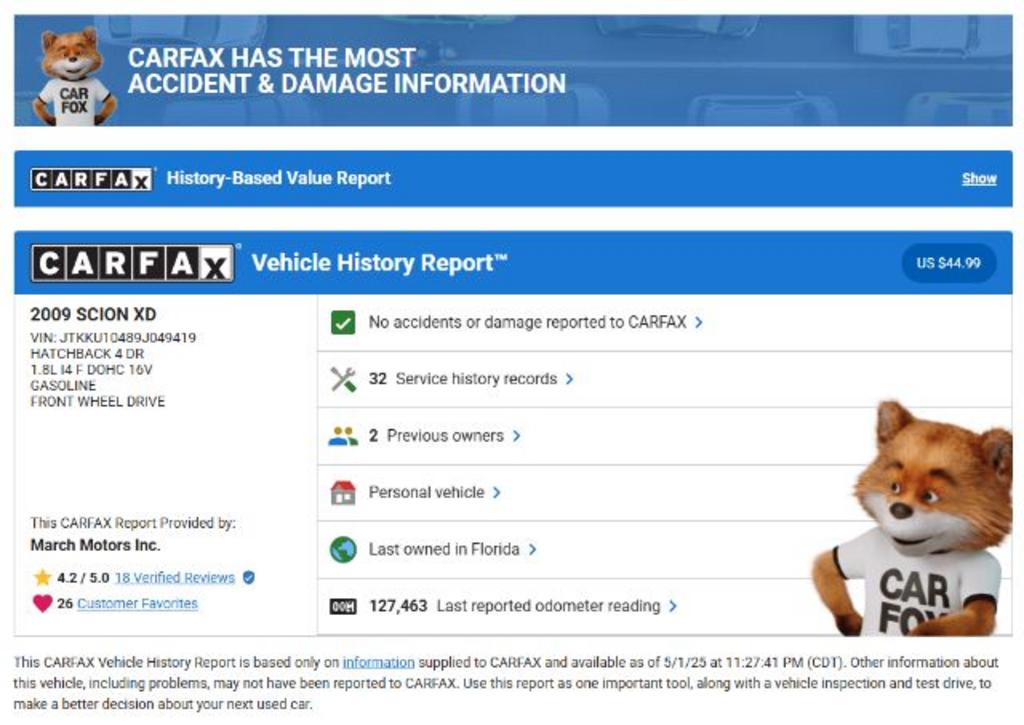Click the VIN JTKKU10489J049419 text
This screenshot has height=725, width=1024.
113,338
